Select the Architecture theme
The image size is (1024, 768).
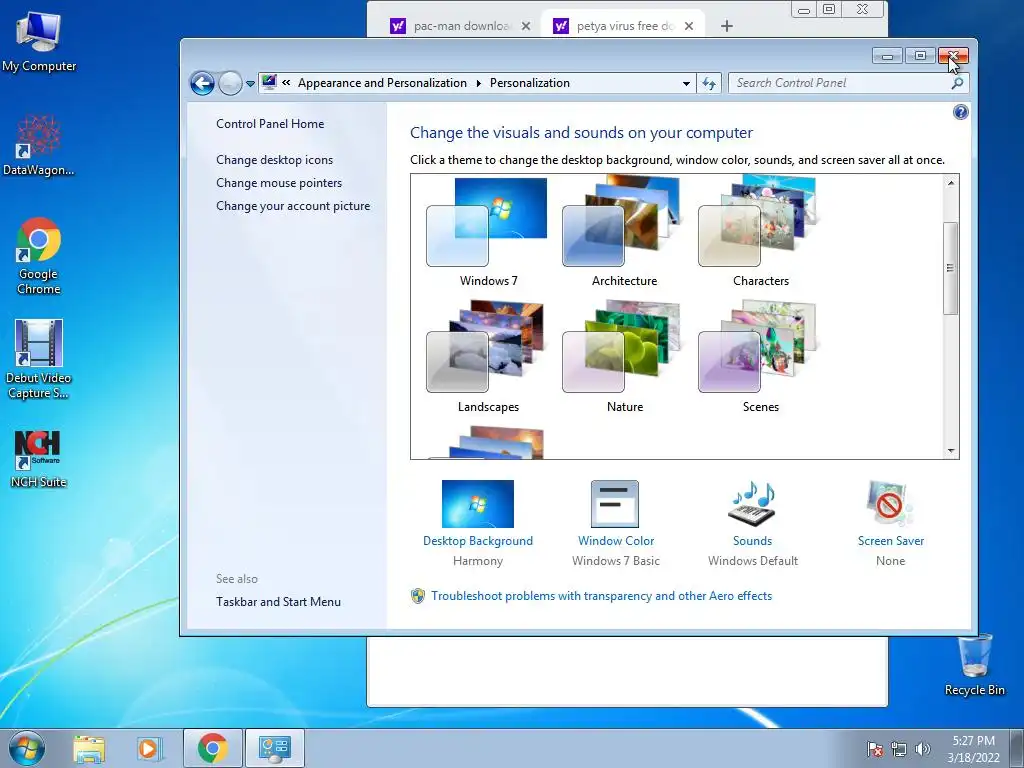(623, 232)
